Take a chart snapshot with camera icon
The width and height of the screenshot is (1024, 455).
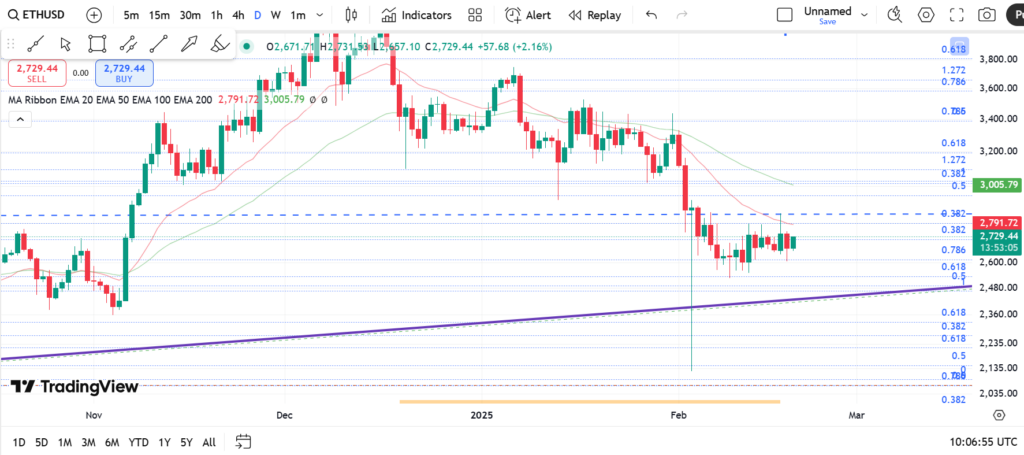tap(987, 15)
